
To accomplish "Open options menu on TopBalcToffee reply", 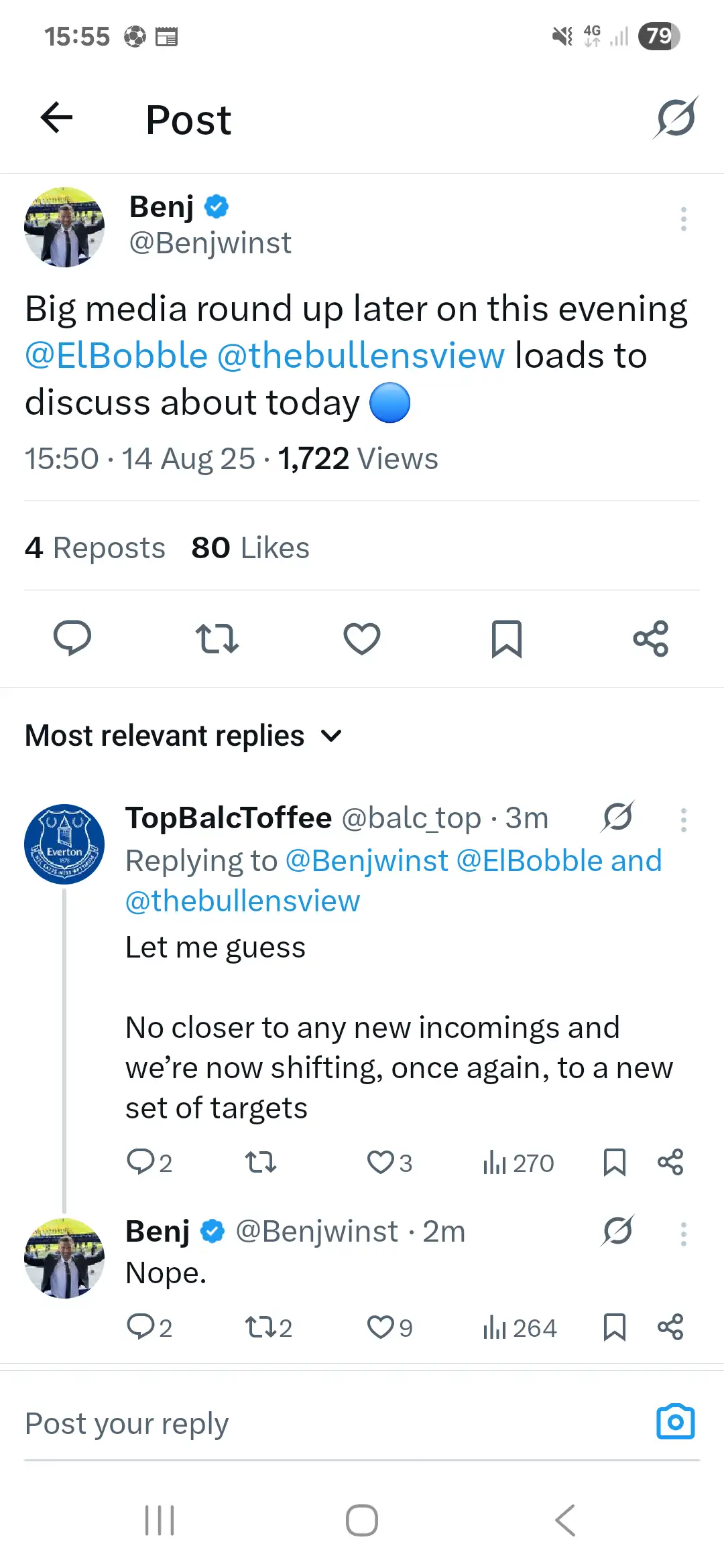I will [683, 820].
